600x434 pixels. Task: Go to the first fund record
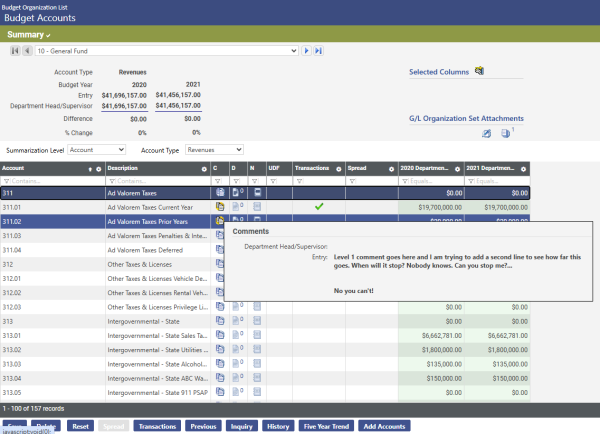point(15,50)
